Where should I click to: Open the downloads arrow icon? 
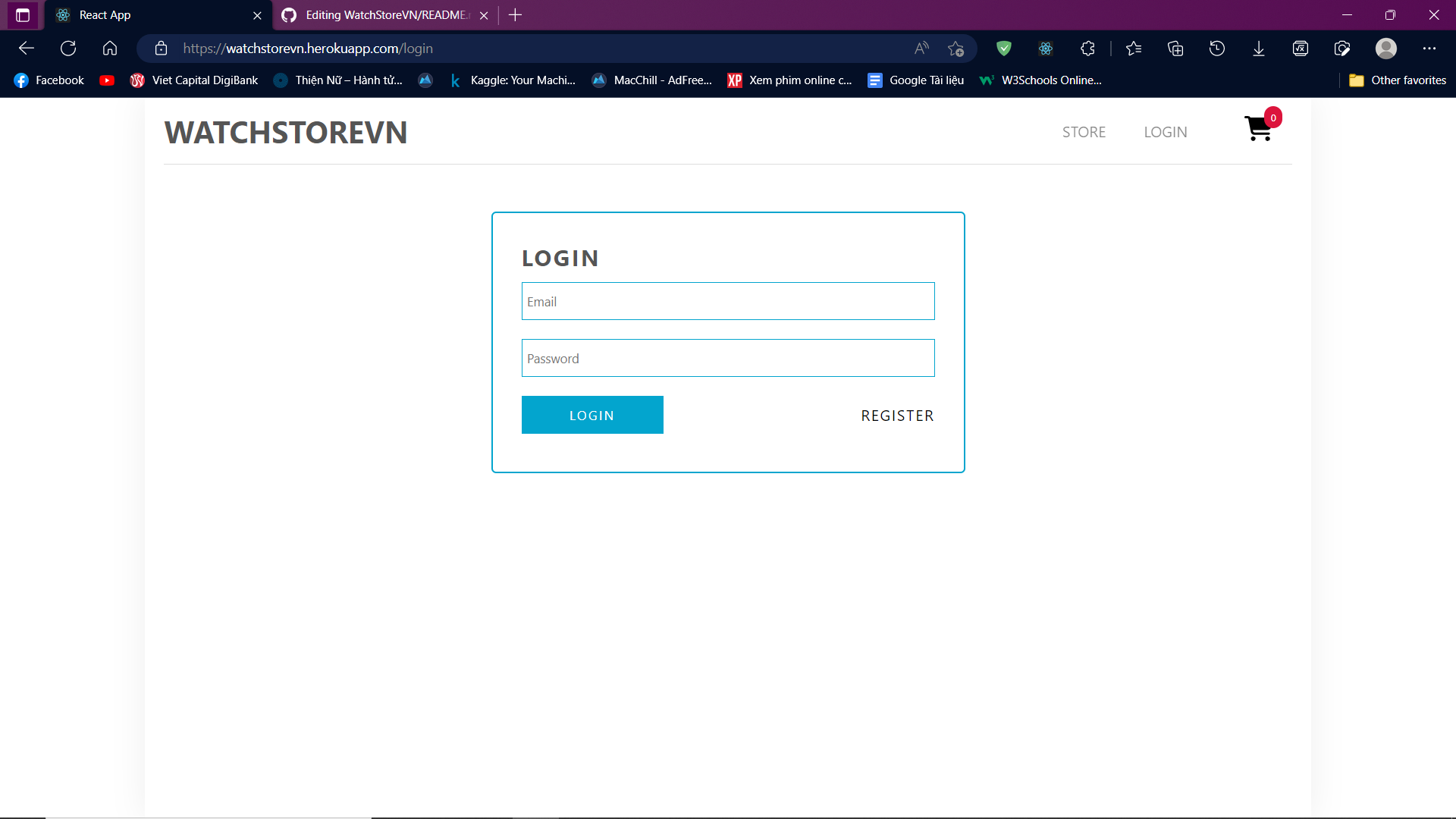(1259, 49)
